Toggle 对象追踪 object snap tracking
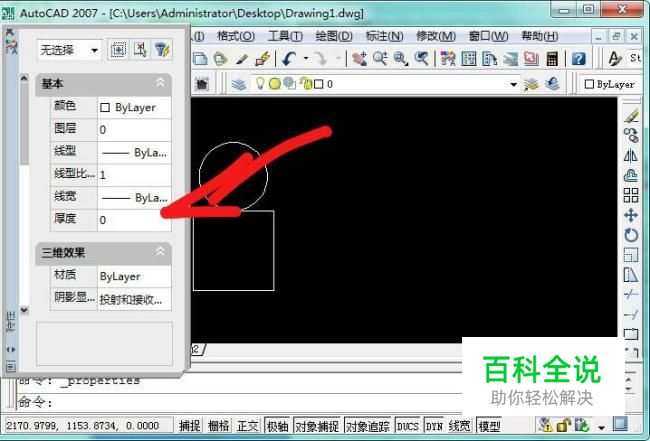This screenshot has width=650, height=441. [368, 426]
